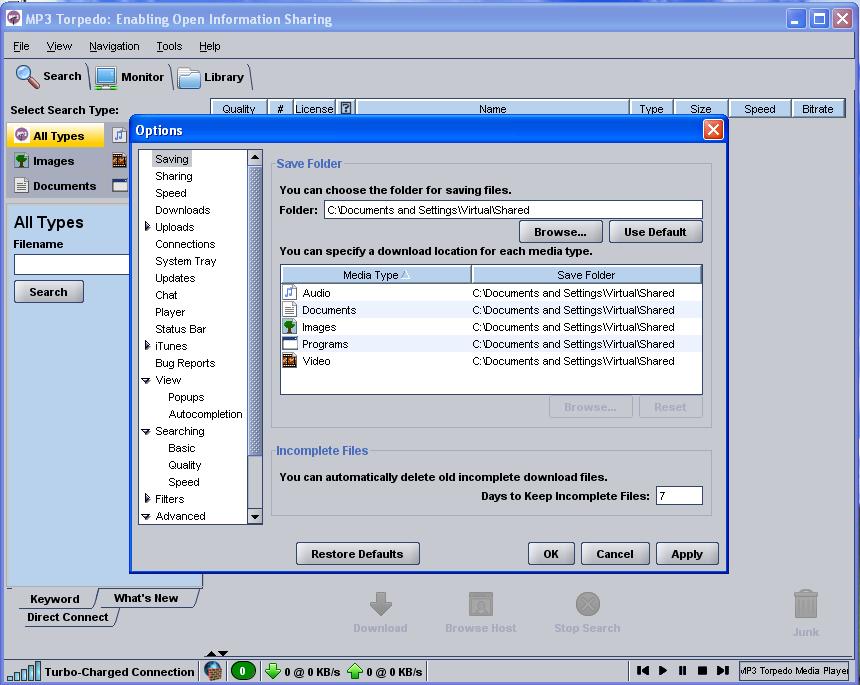The image size is (860, 685).
Task: Click the window icon in Programs media row
Action: [x=290, y=343]
